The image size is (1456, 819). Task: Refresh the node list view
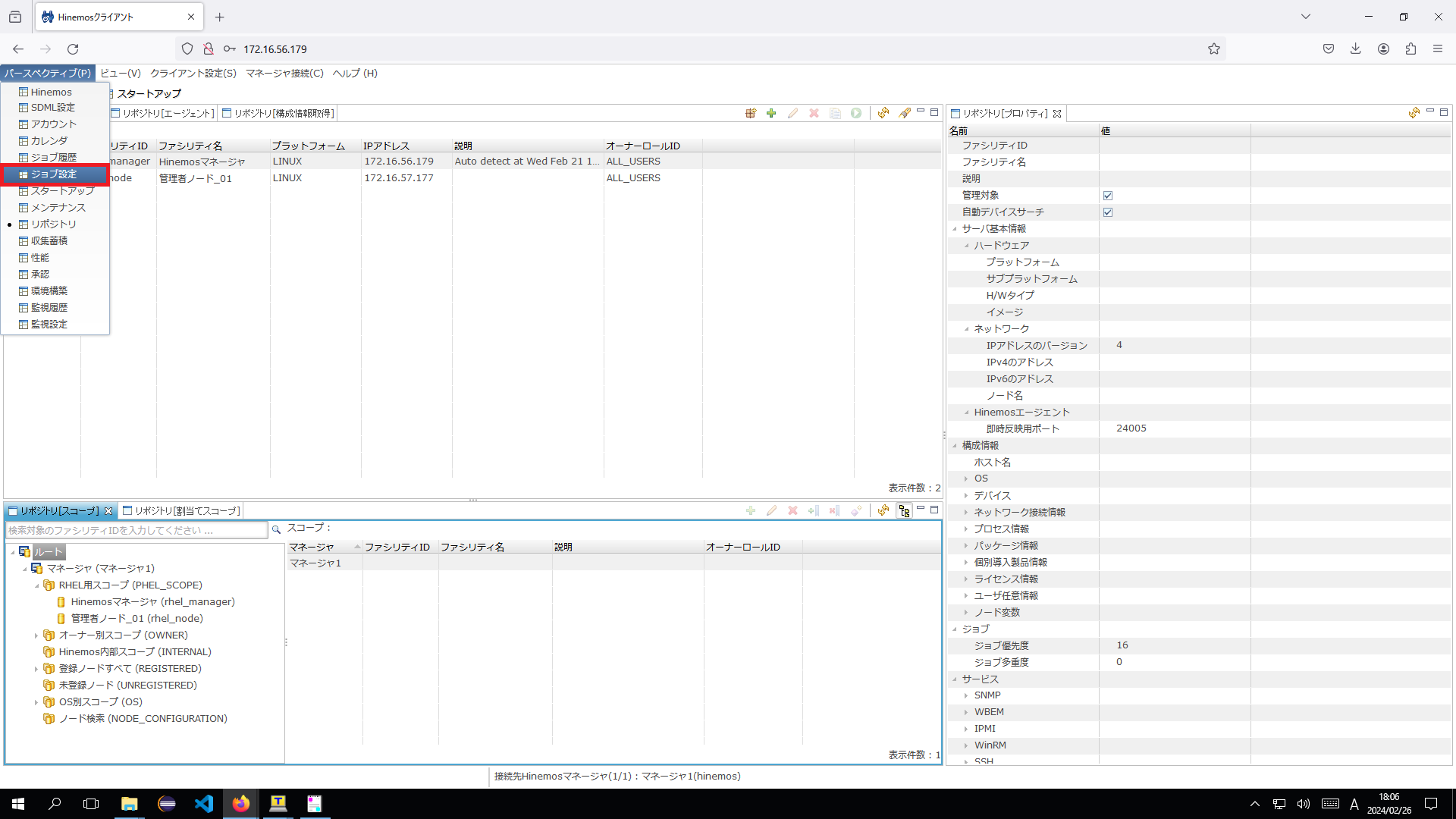883,113
